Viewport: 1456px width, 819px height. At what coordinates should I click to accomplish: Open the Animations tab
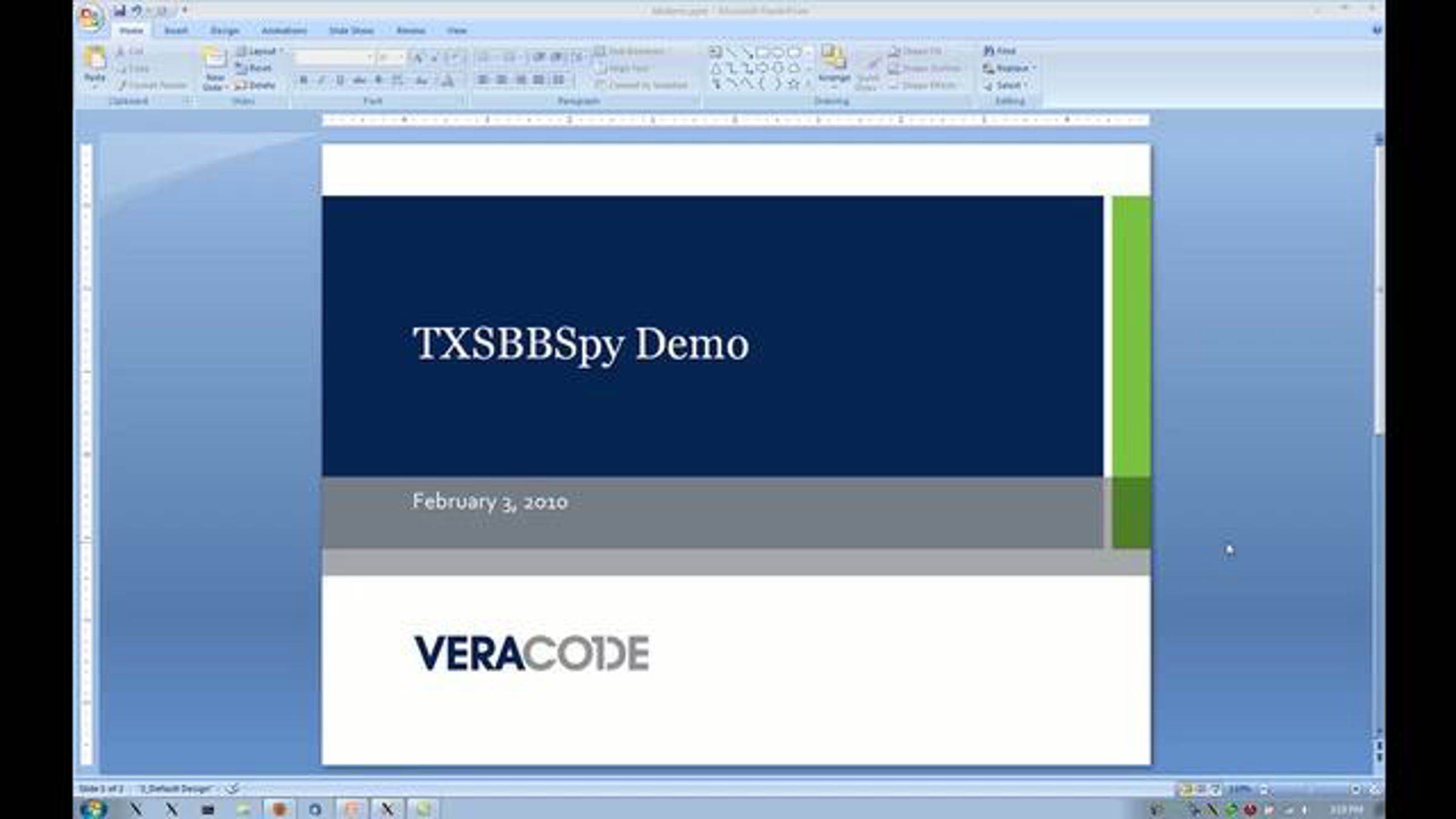pyautogui.click(x=284, y=30)
